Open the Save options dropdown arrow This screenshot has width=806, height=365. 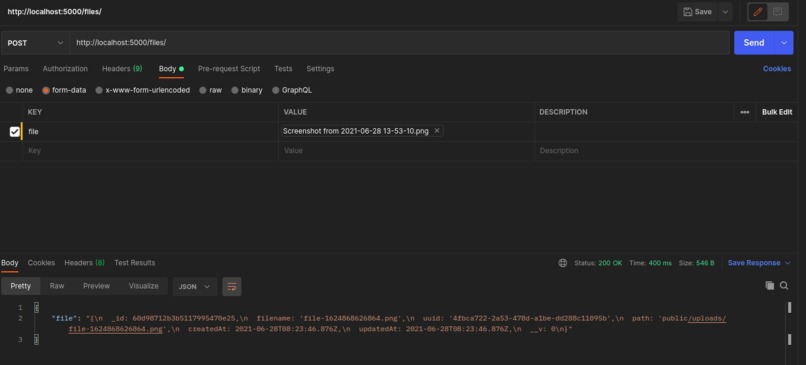(x=725, y=12)
